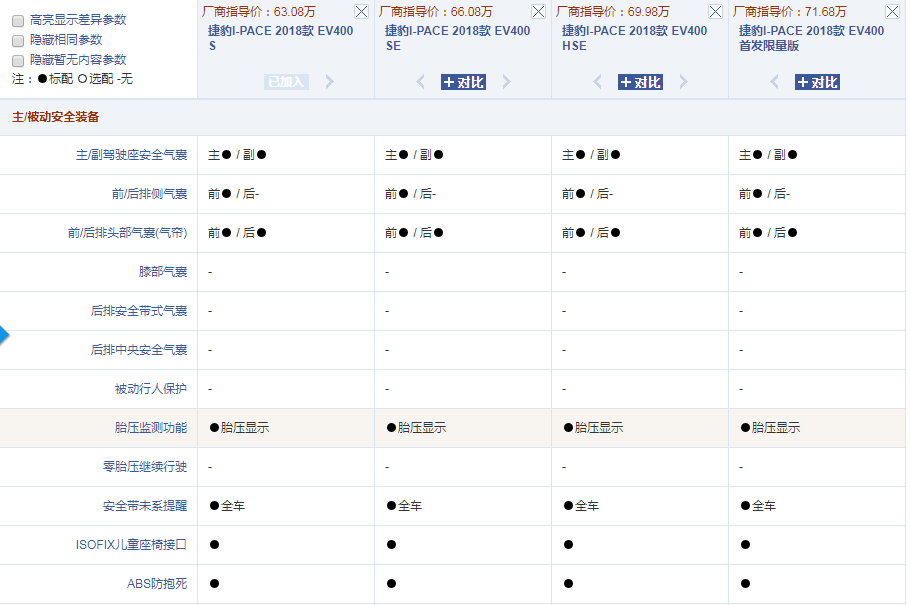
Task: Click the left arrow in the EV400 HSE column
Action: click(x=598, y=82)
